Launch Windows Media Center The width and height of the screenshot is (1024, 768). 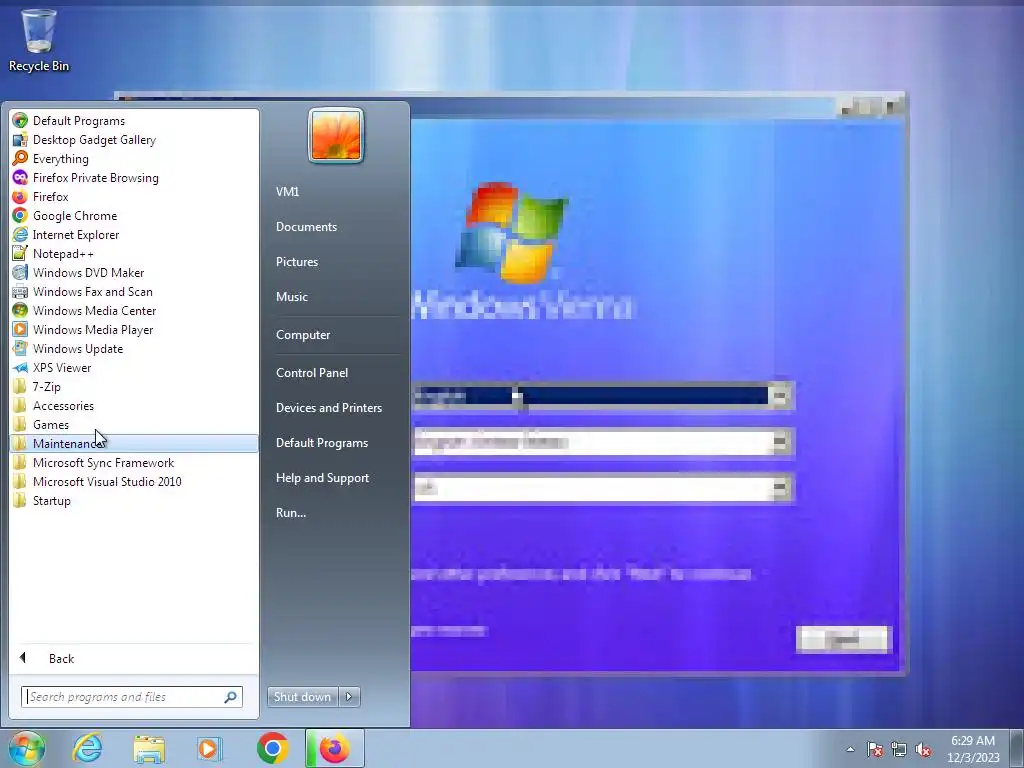pos(134,310)
